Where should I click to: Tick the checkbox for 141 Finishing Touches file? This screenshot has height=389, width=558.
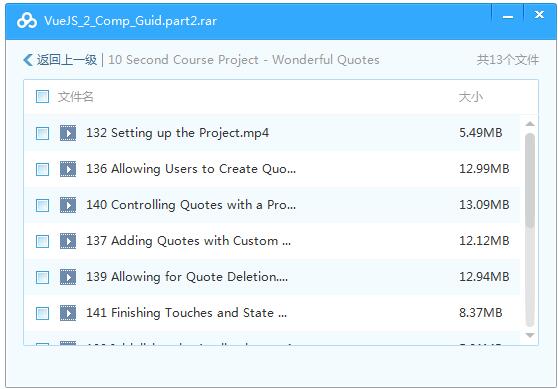(x=42, y=313)
